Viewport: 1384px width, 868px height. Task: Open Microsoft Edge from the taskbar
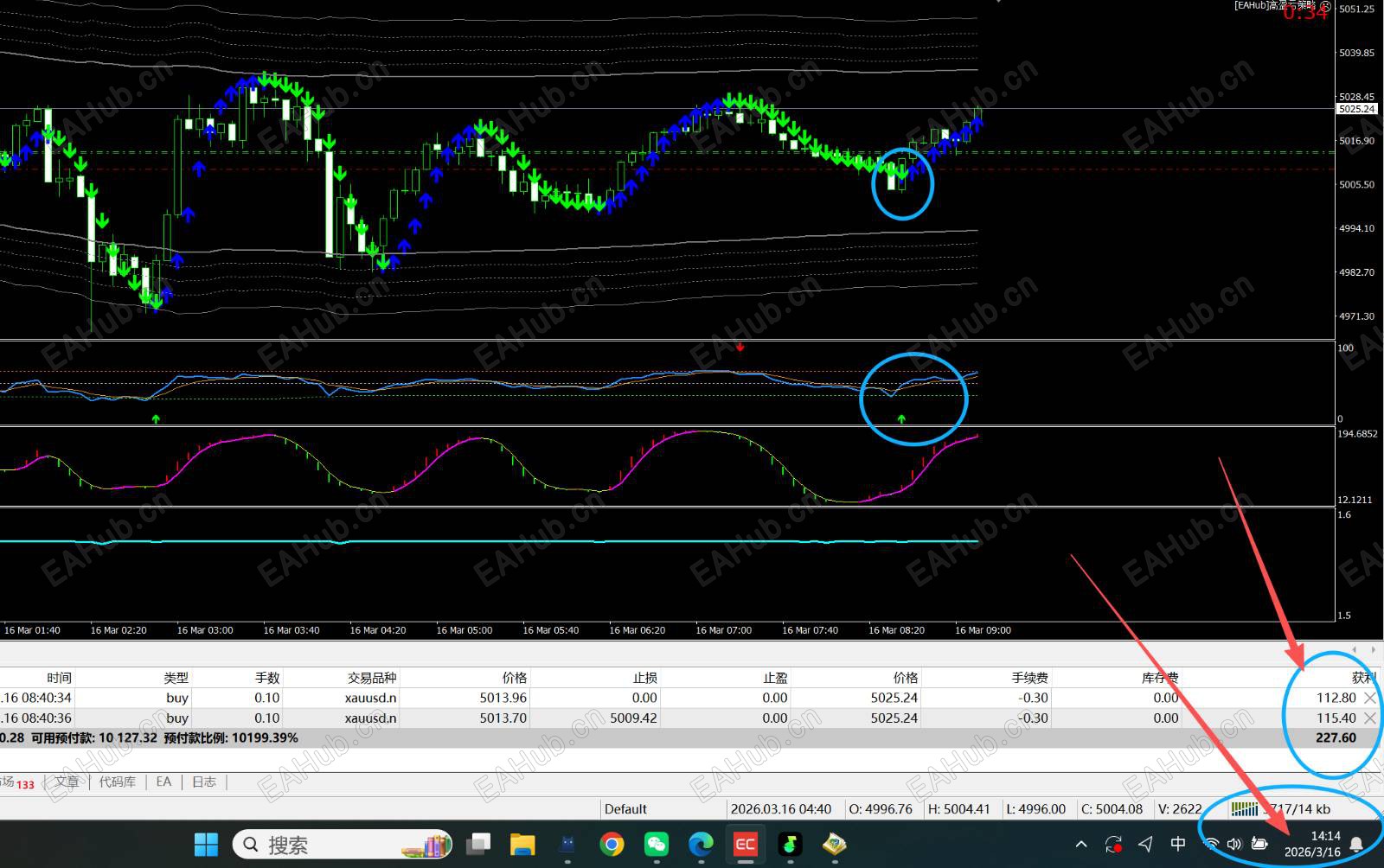[701, 844]
